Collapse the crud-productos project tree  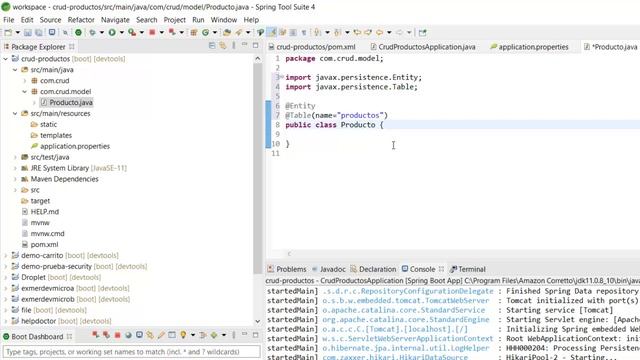tap(6, 59)
